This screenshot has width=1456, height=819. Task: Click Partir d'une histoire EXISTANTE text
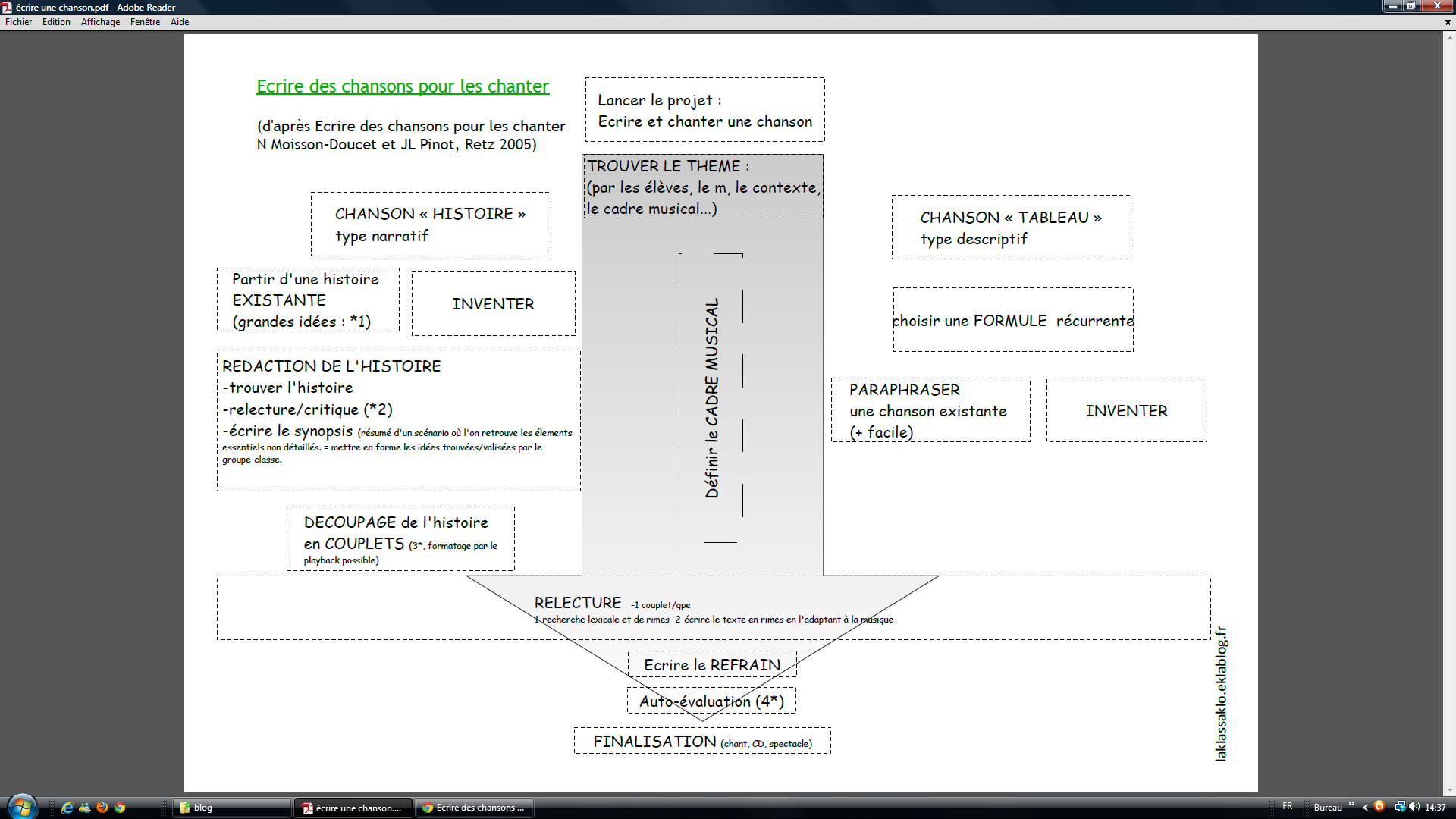tap(306, 290)
